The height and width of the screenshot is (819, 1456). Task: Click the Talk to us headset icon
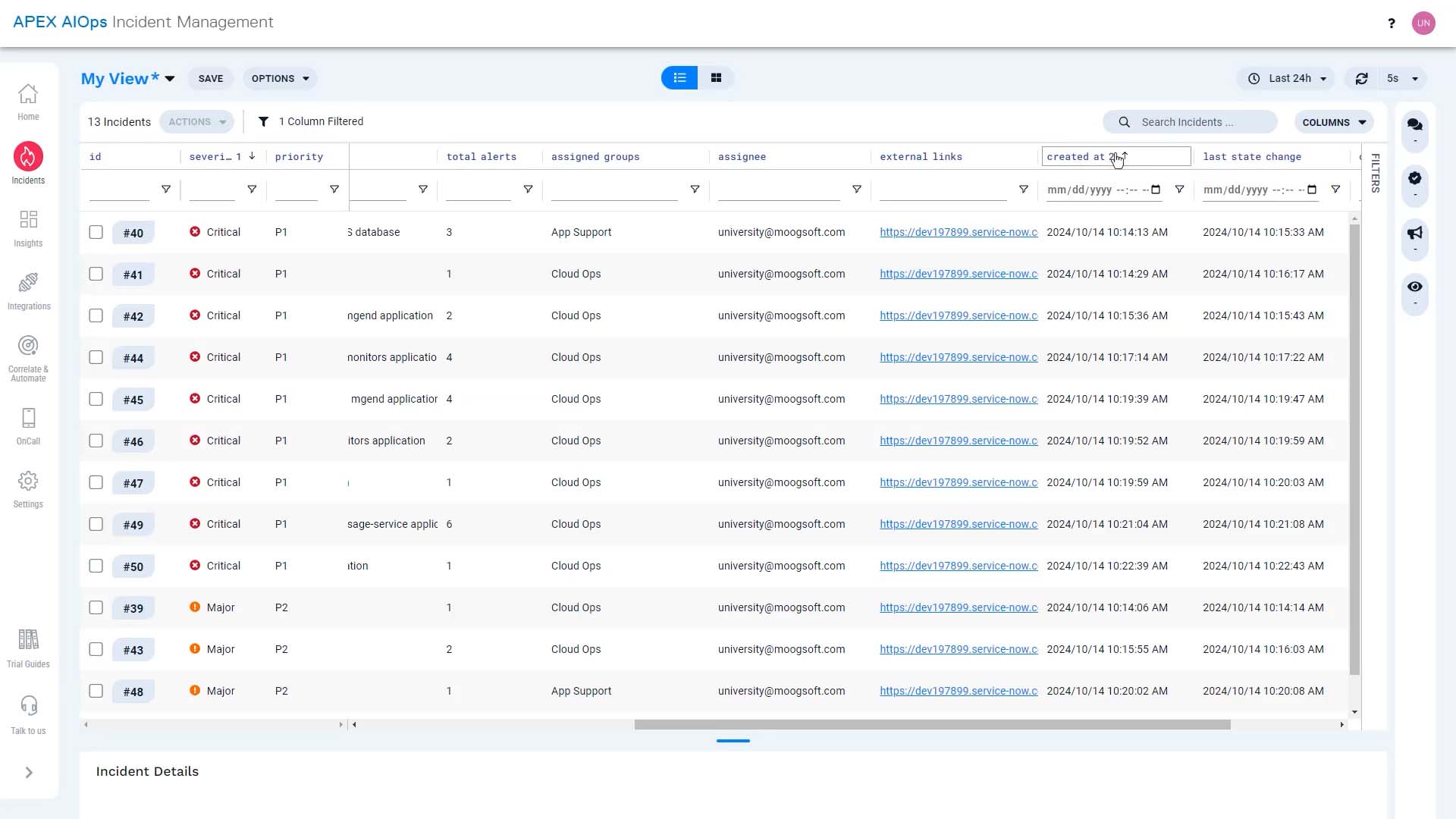click(28, 706)
